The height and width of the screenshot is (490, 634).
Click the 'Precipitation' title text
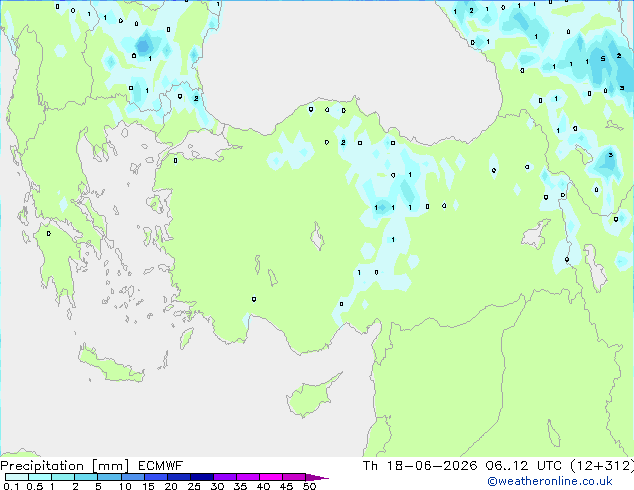point(42,466)
